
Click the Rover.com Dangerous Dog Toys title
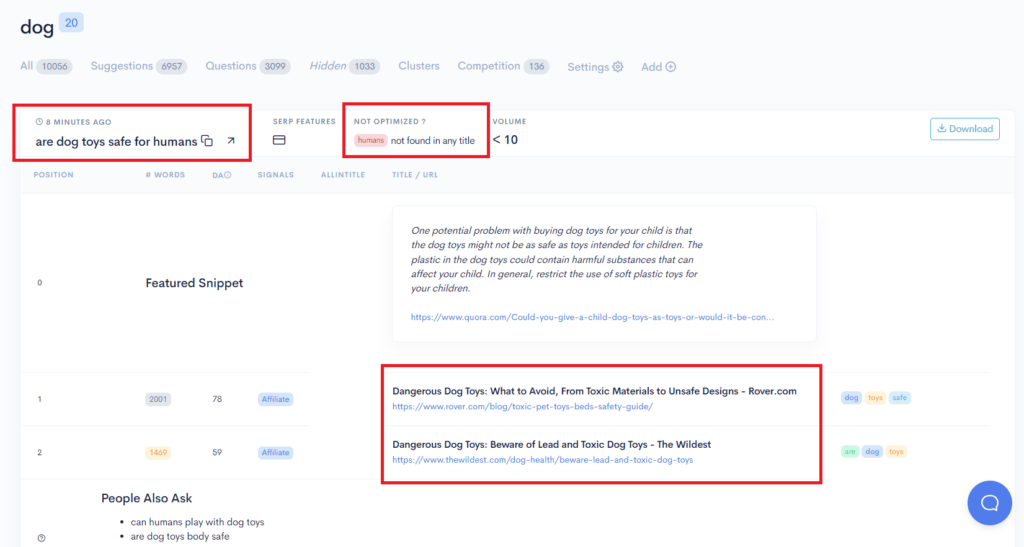594,391
